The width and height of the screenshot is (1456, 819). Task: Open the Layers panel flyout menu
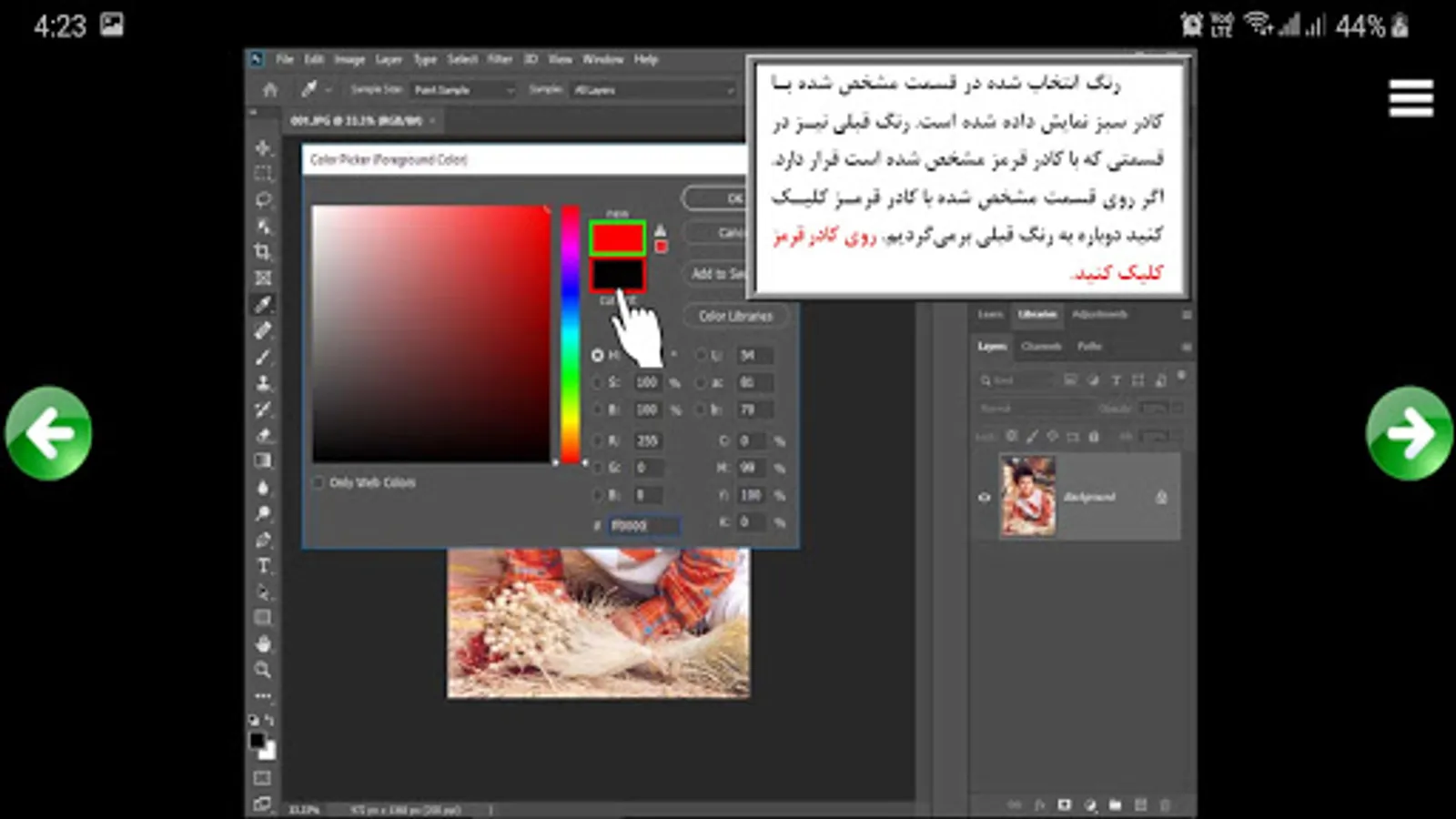click(1186, 347)
